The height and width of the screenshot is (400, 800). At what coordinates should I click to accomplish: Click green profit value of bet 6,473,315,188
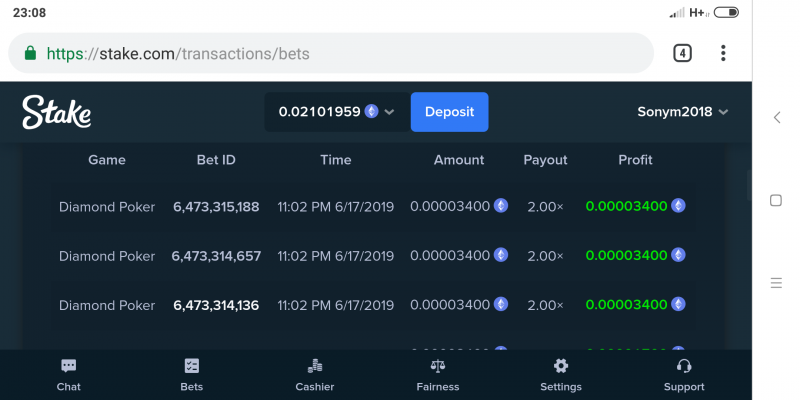point(627,206)
